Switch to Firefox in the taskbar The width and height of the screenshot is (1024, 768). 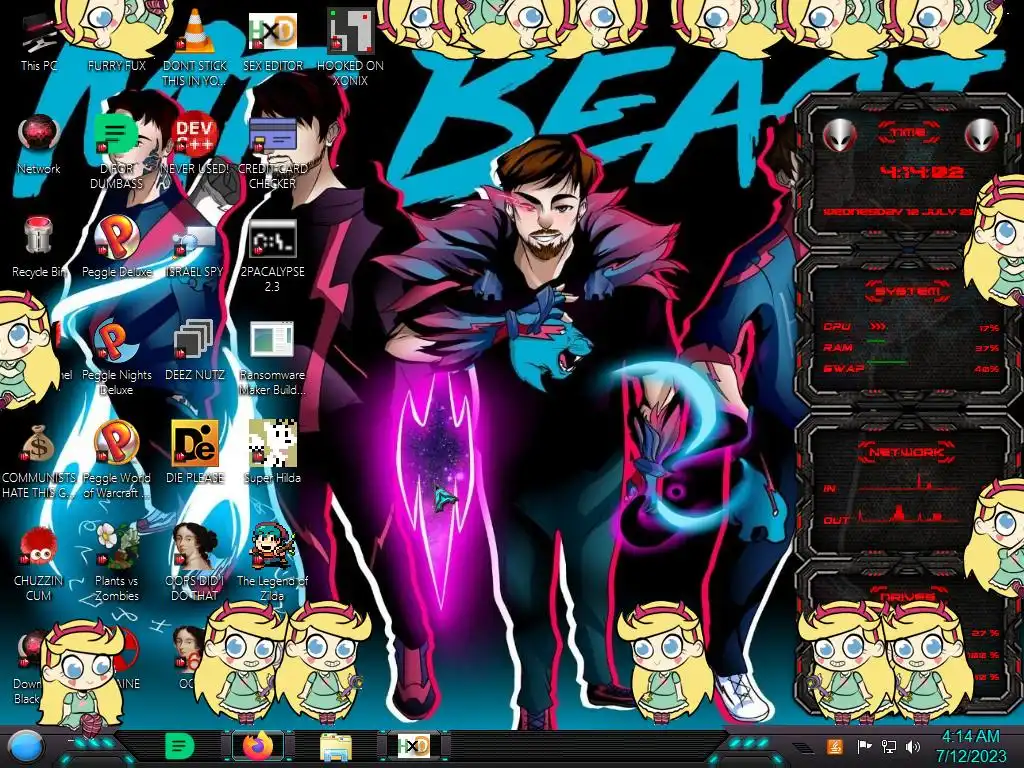pos(258,746)
